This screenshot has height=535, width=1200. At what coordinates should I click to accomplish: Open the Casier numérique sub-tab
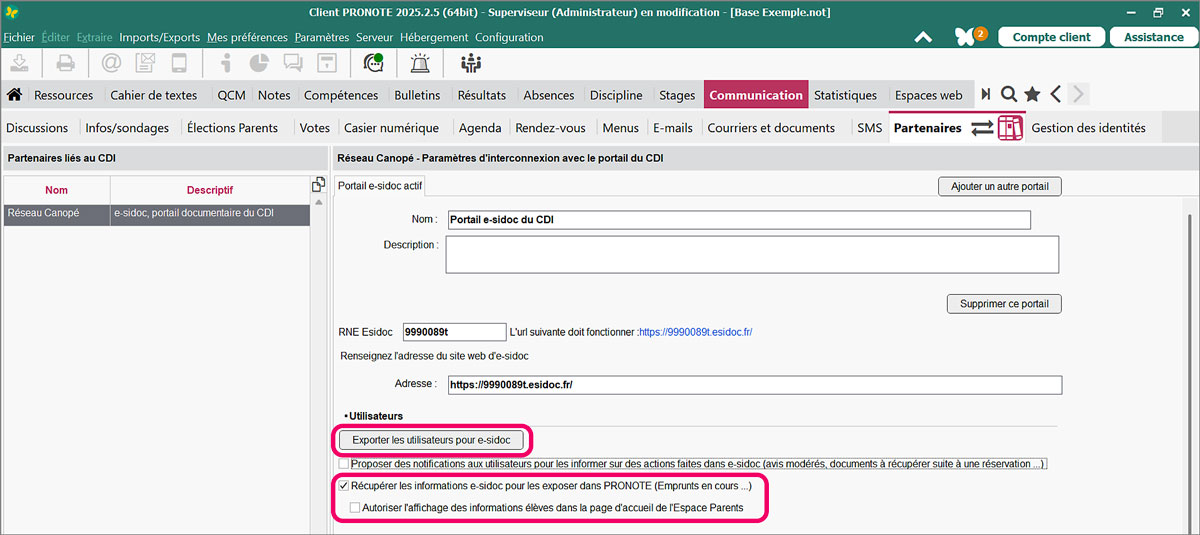[391, 128]
